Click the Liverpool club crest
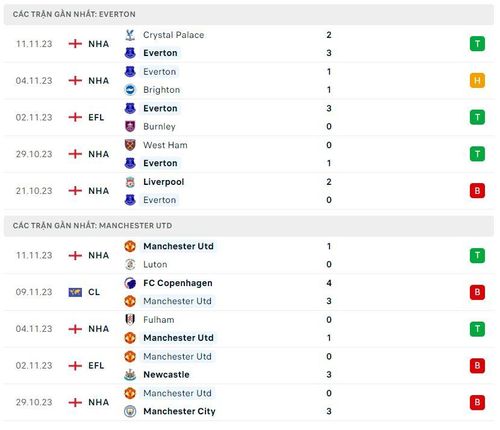Viewport: 500px width, 430px height. coord(130,182)
